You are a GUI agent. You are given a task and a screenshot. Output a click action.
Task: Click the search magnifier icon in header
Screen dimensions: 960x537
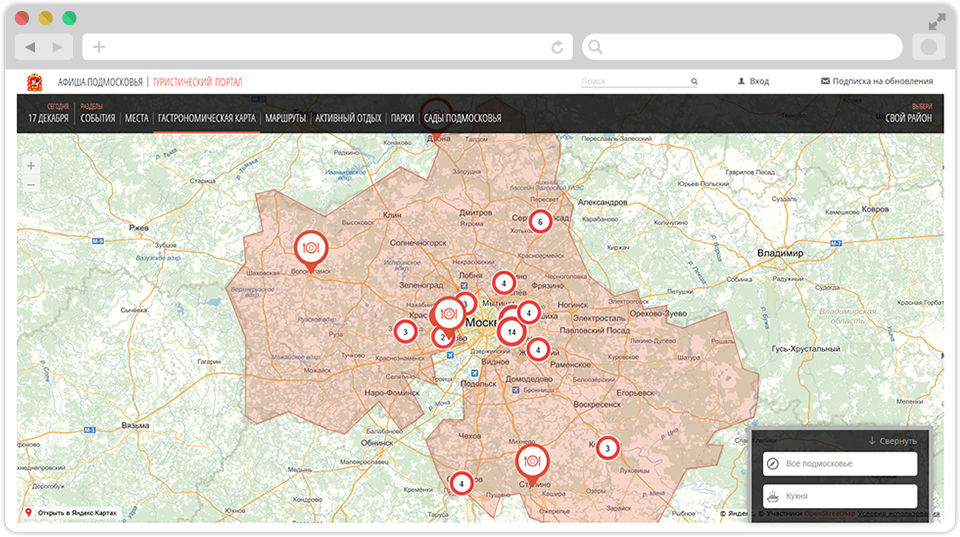coord(694,82)
